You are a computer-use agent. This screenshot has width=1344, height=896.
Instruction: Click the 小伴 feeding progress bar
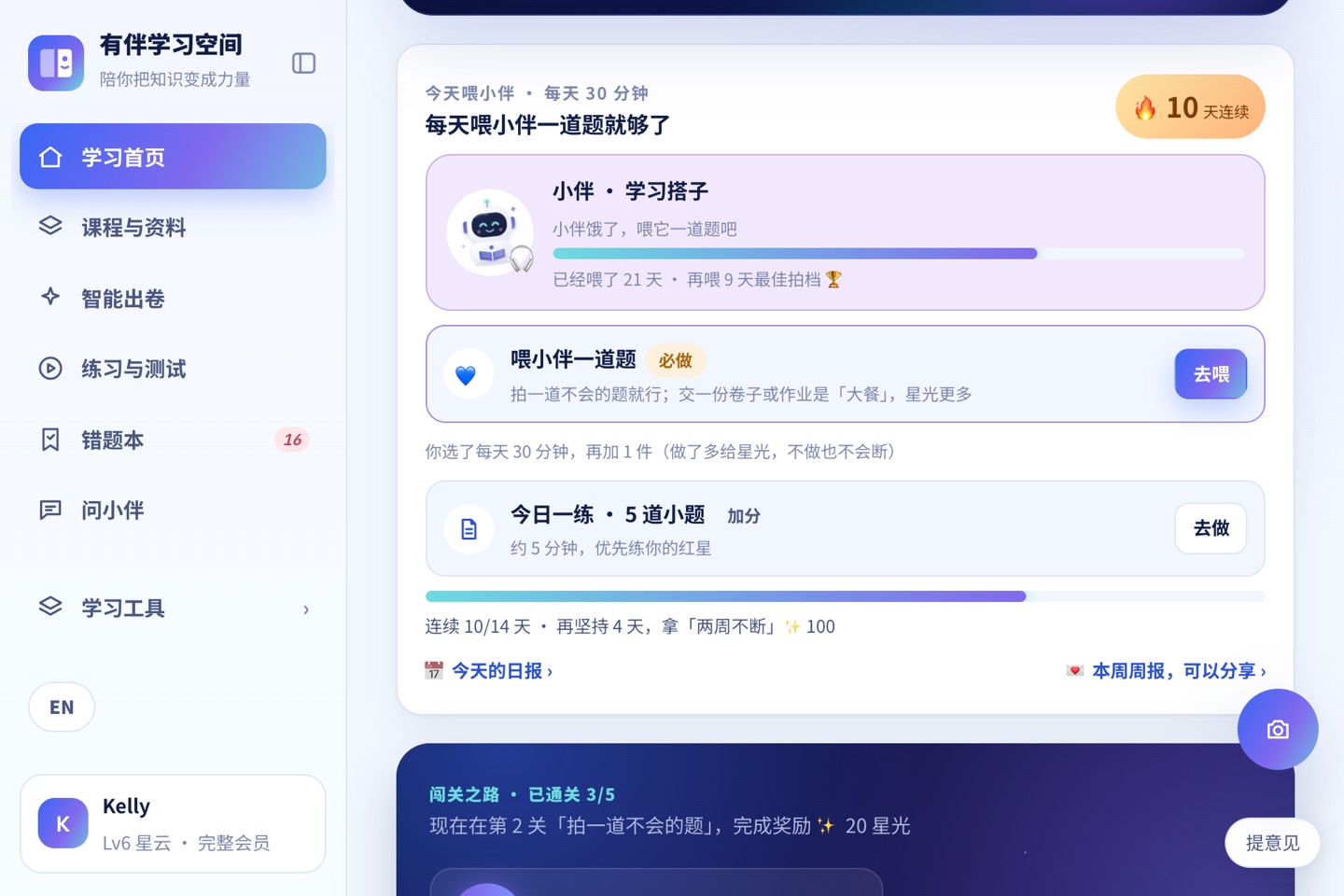tap(899, 254)
